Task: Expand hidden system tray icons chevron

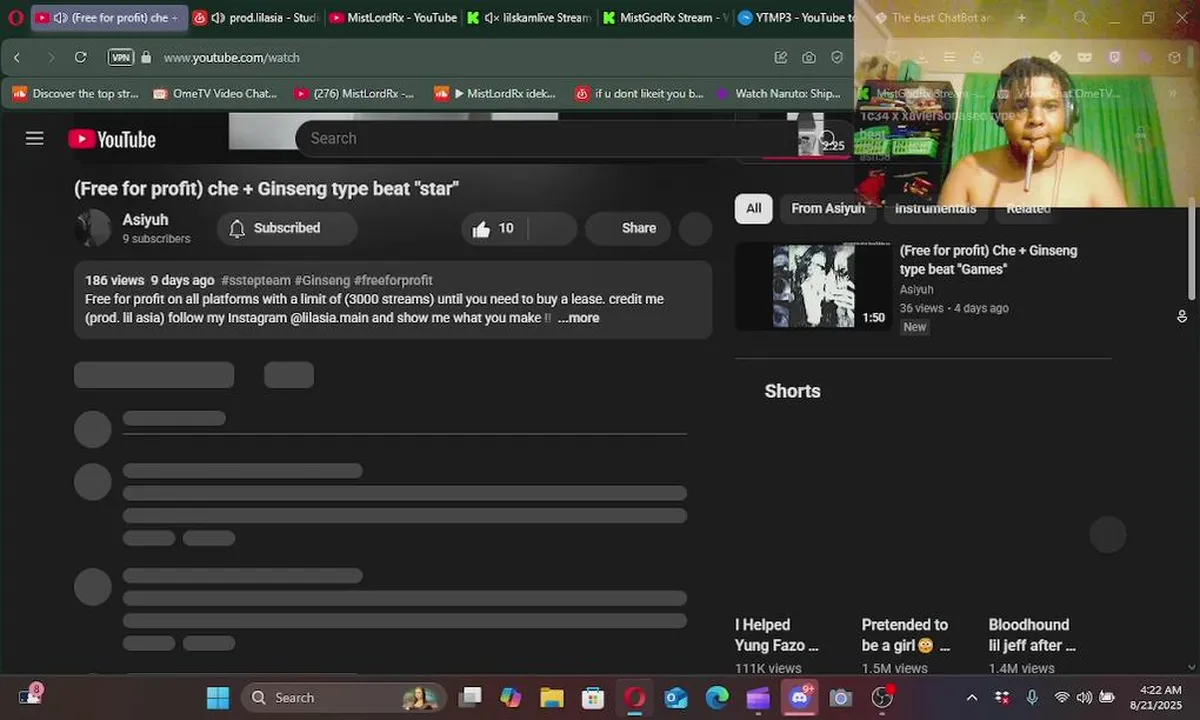Action: 971,697
